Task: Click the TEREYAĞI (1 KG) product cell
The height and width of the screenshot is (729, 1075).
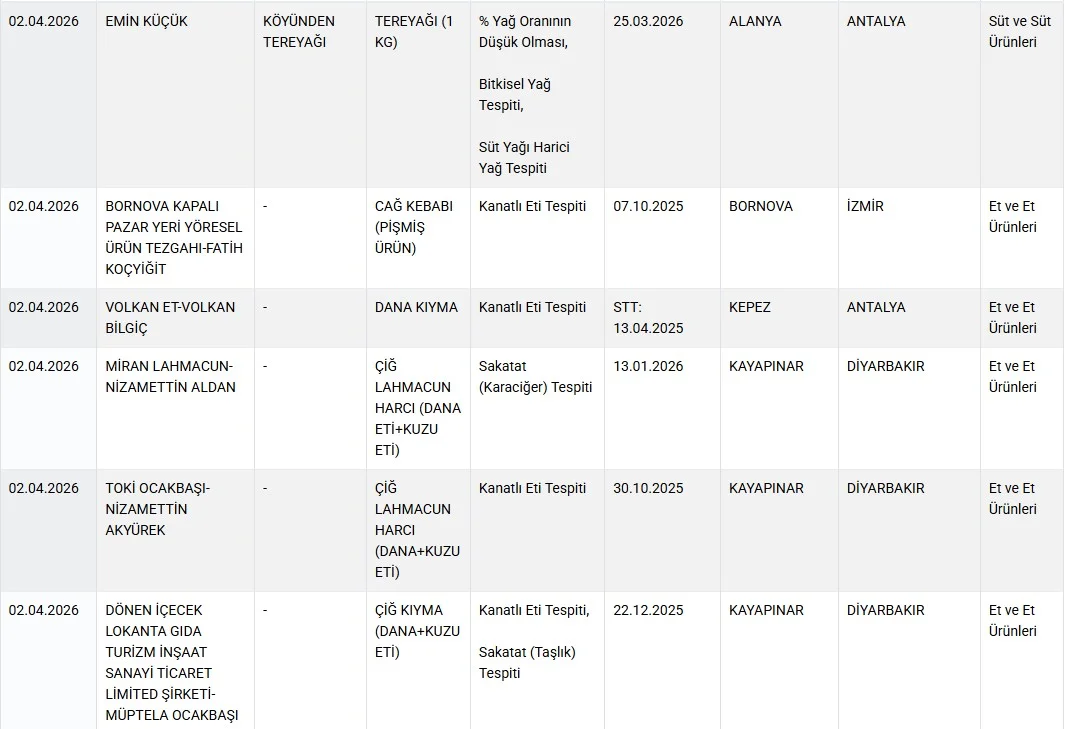Action: 414,32
